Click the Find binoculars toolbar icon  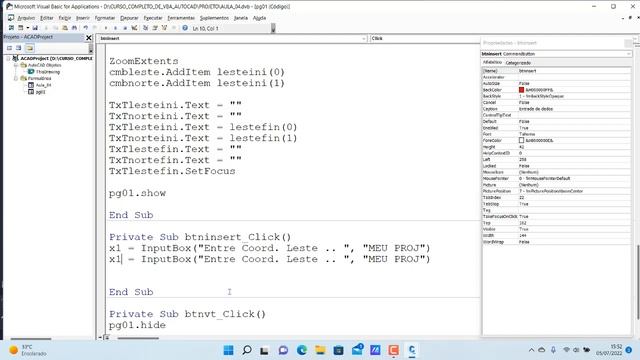coord(74,28)
